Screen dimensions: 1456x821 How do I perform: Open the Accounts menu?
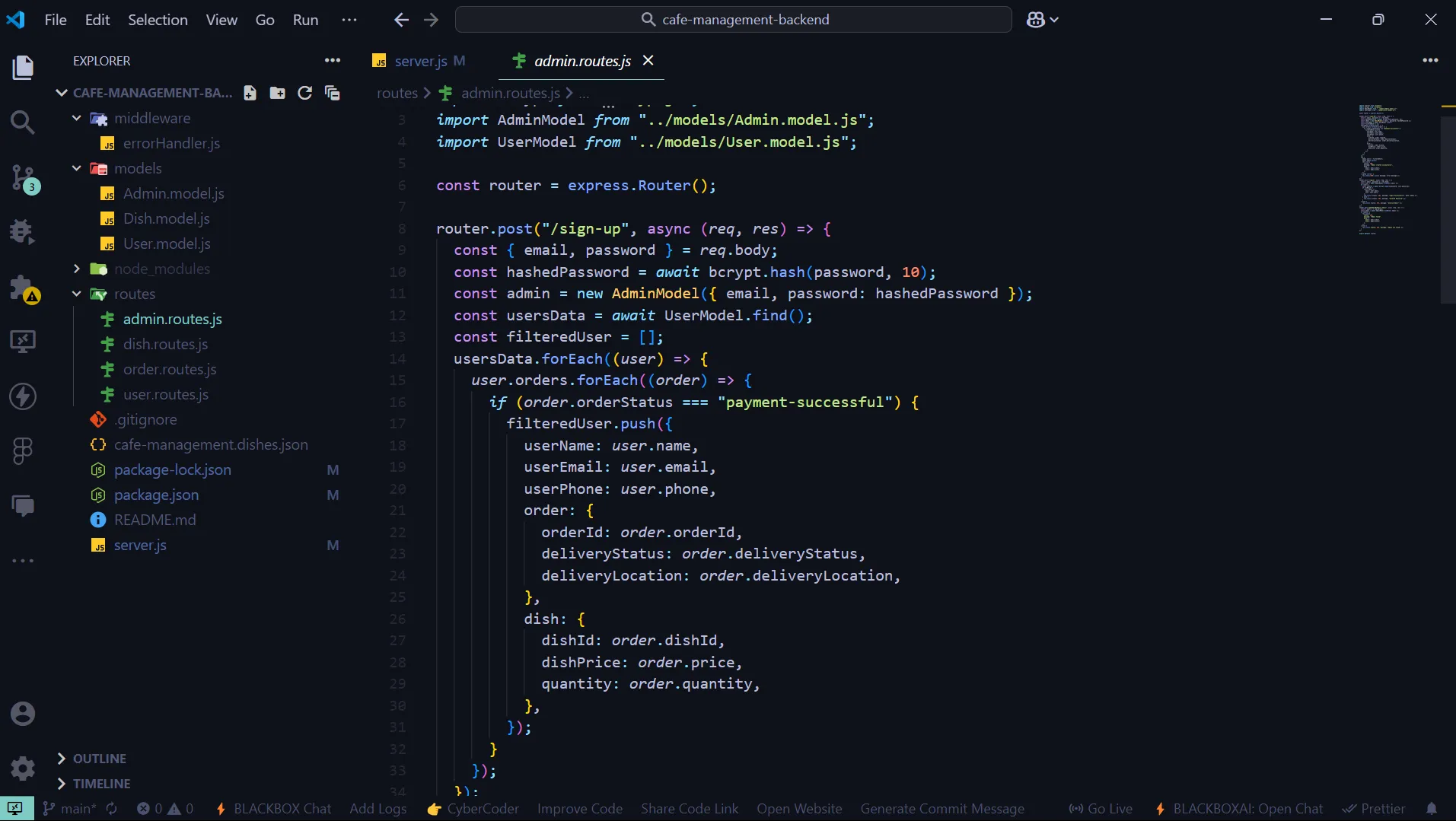click(x=23, y=714)
